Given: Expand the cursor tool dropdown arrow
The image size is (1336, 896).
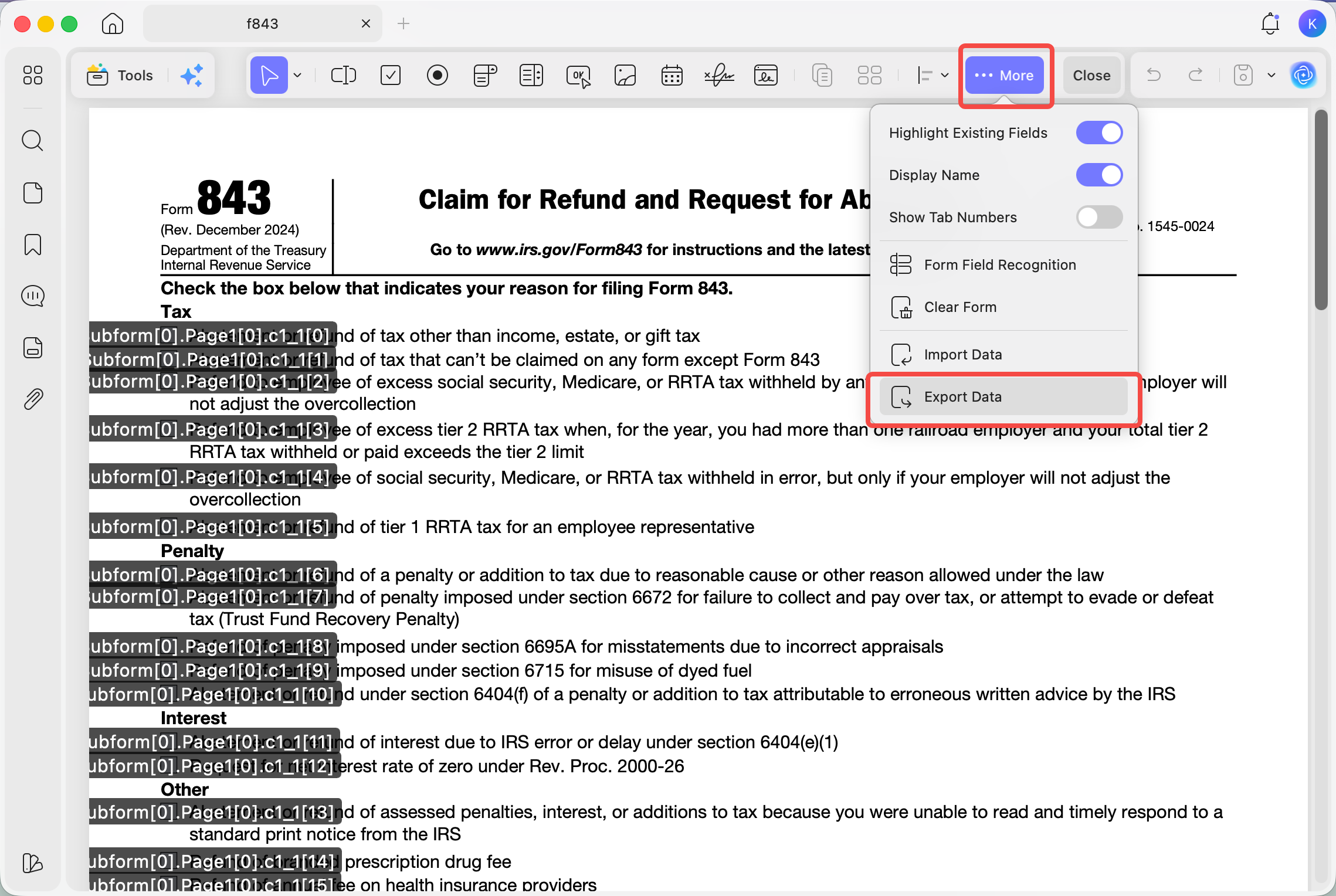Looking at the screenshot, I should tap(298, 75).
